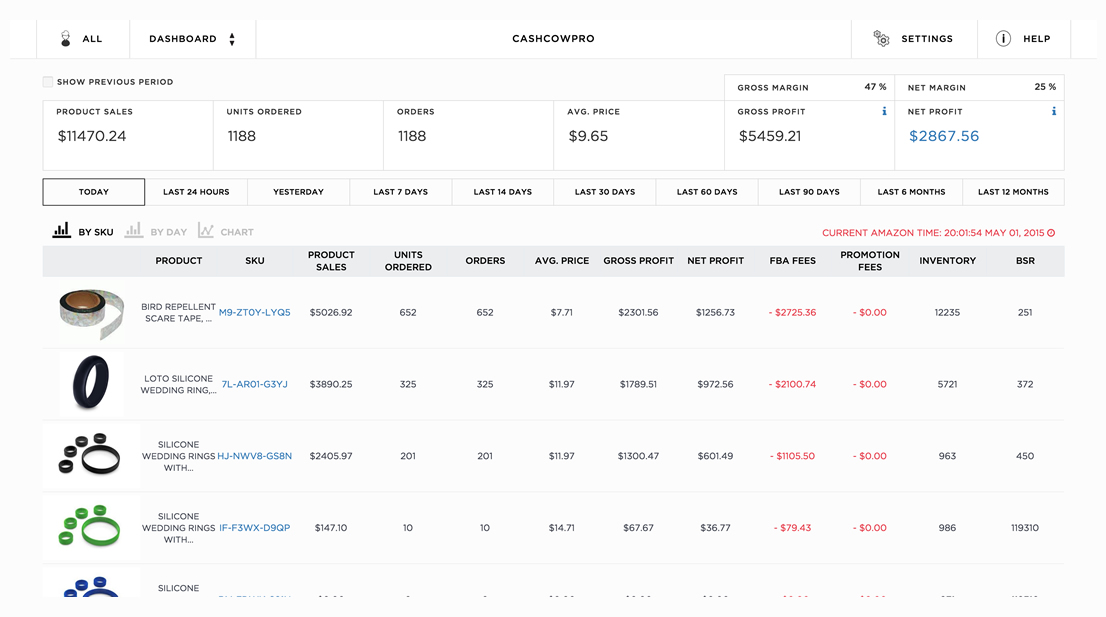This screenshot has width=1106, height=617.
Task: Click Gross Profit info icon
Action: (884, 111)
